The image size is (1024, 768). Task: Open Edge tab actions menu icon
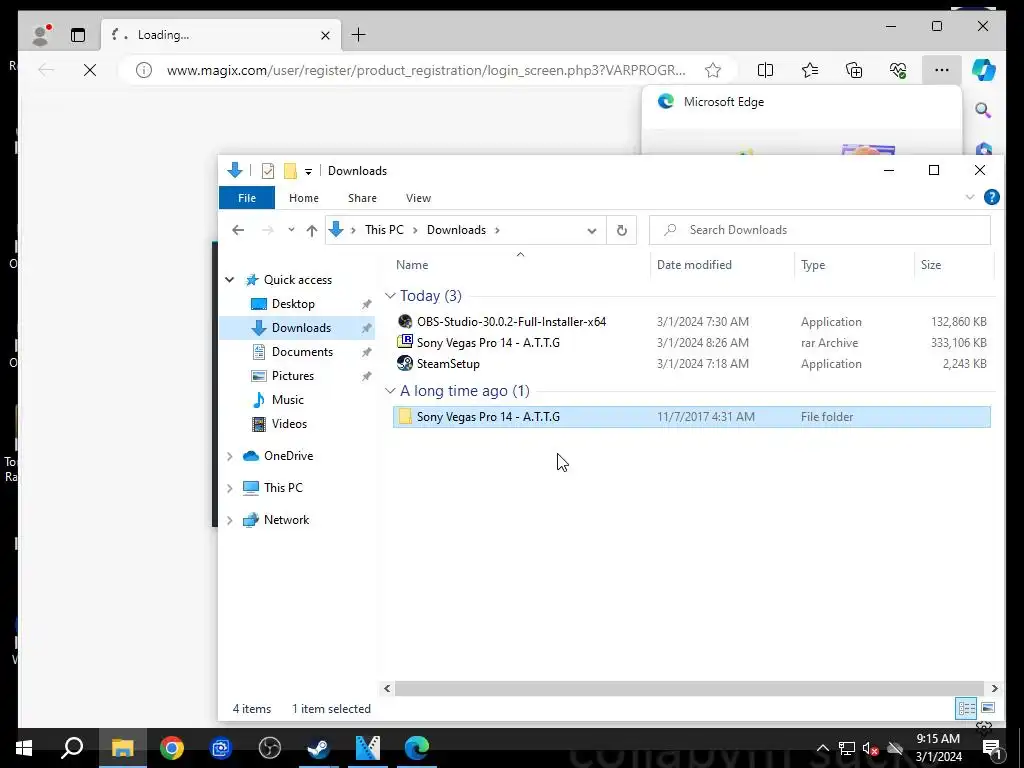(x=78, y=35)
